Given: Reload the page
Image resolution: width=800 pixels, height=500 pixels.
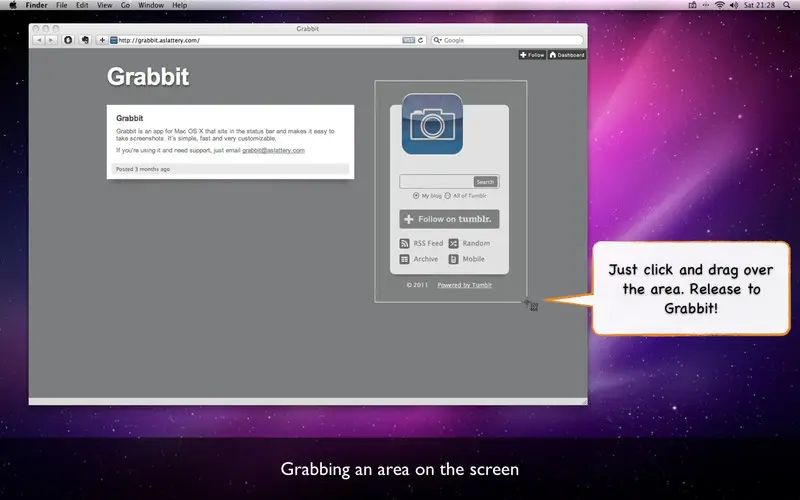Looking at the screenshot, I should click(x=421, y=40).
